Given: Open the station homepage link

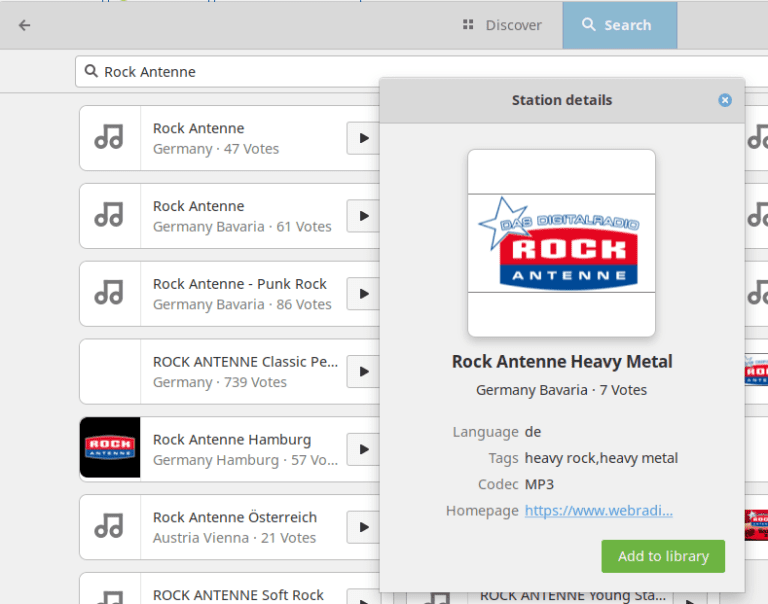Looking at the screenshot, I should [598, 510].
